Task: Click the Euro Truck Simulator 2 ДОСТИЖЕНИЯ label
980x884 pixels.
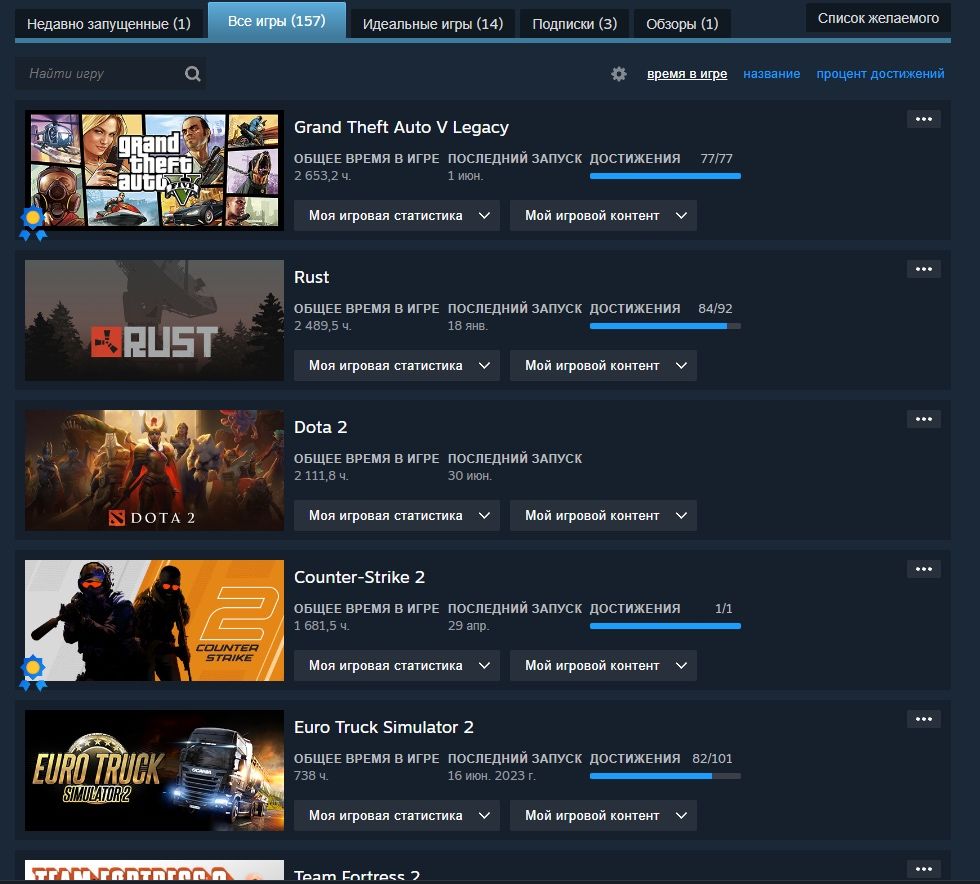Action: [x=635, y=759]
